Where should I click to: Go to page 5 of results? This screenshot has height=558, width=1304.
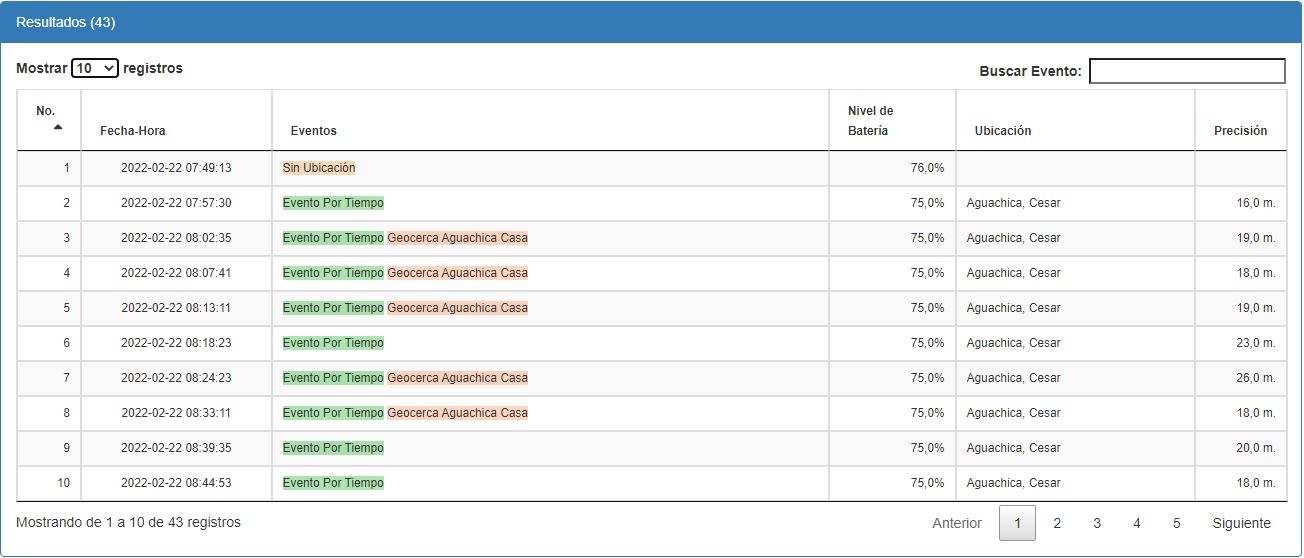(1177, 523)
